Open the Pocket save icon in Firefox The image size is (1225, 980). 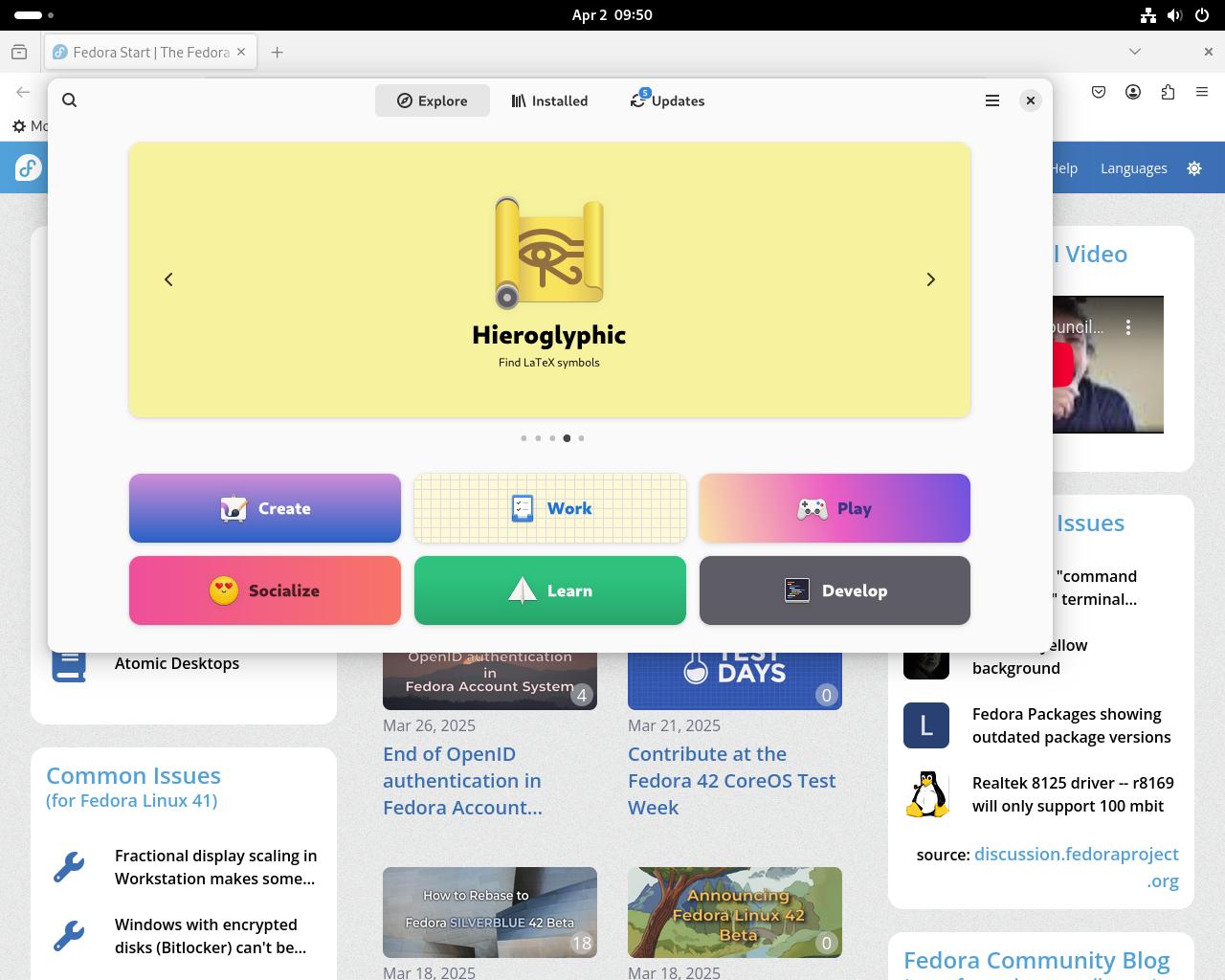[1099, 92]
